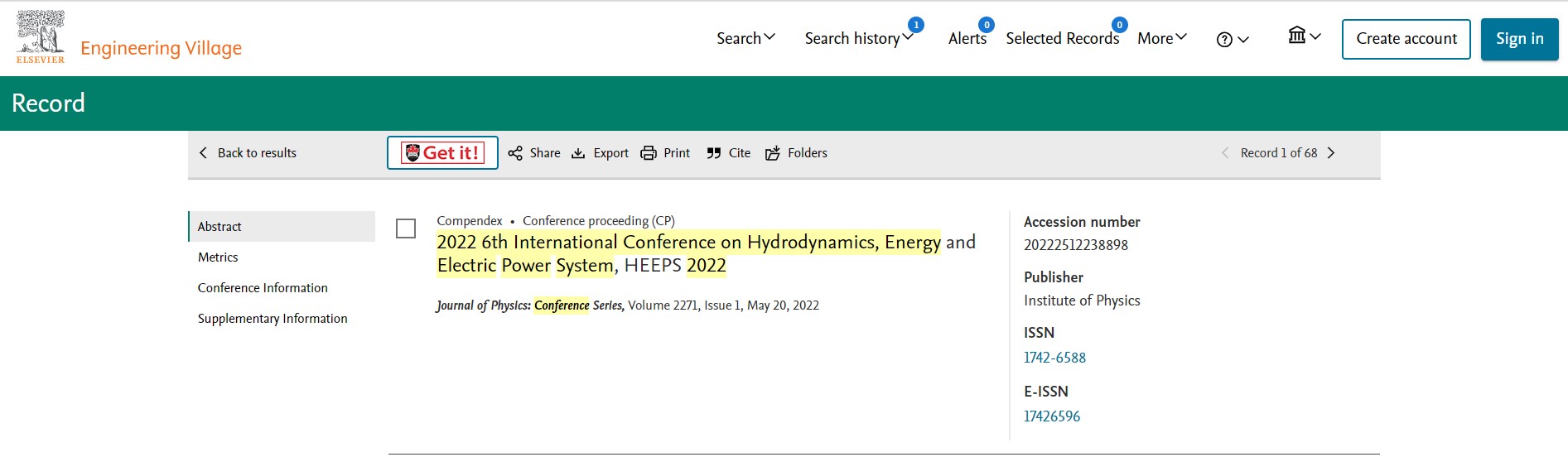
Task: Expand the More dropdown menu
Action: (1162, 38)
